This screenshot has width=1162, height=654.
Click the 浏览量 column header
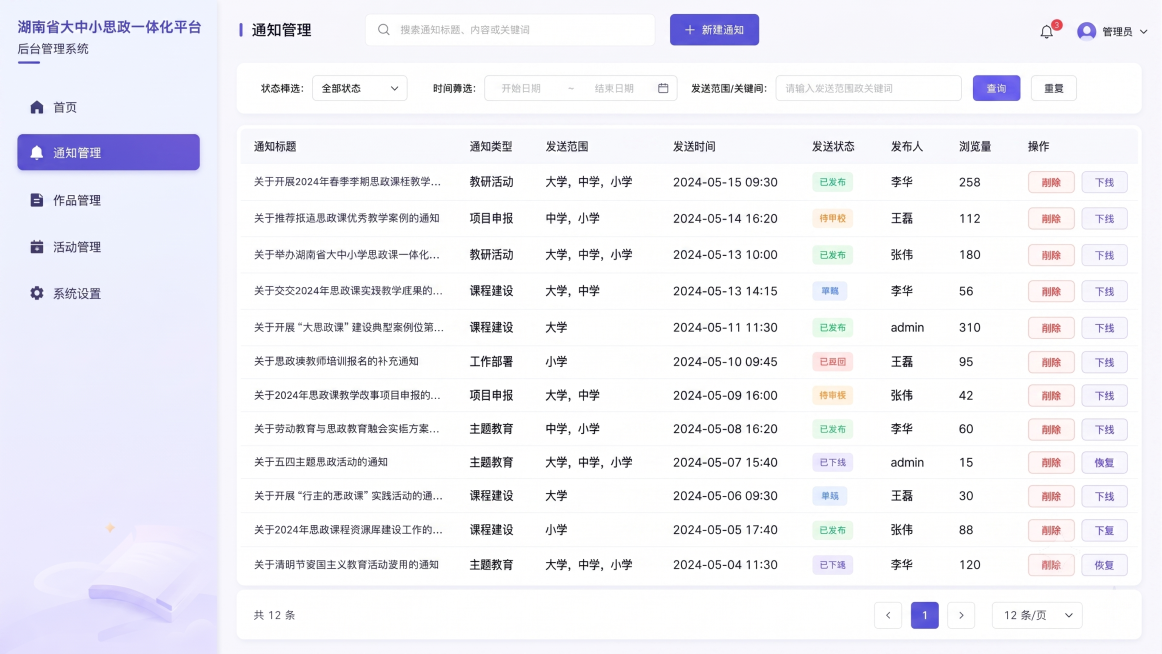tap(975, 147)
